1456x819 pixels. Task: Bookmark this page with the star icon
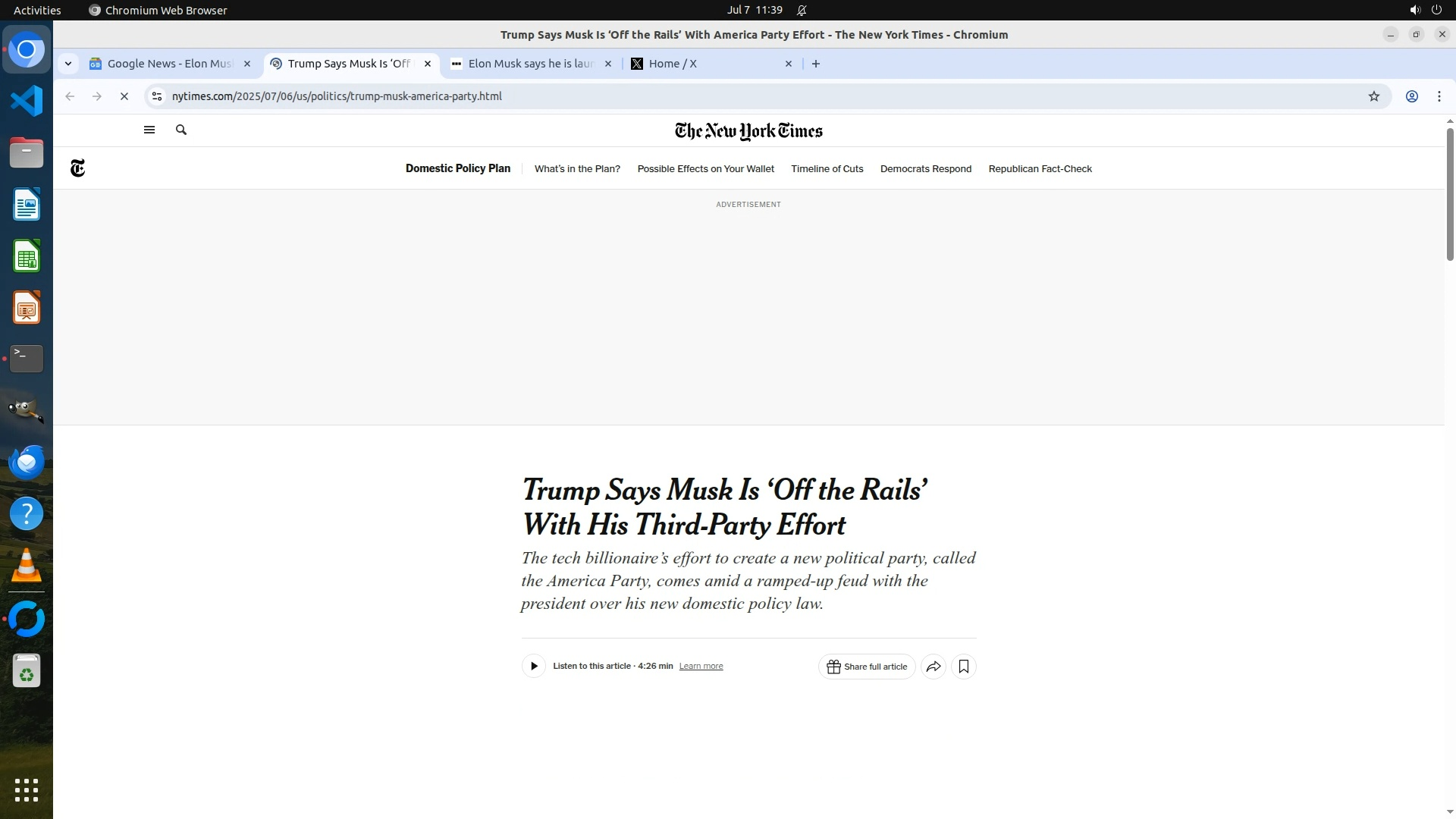click(1373, 96)
